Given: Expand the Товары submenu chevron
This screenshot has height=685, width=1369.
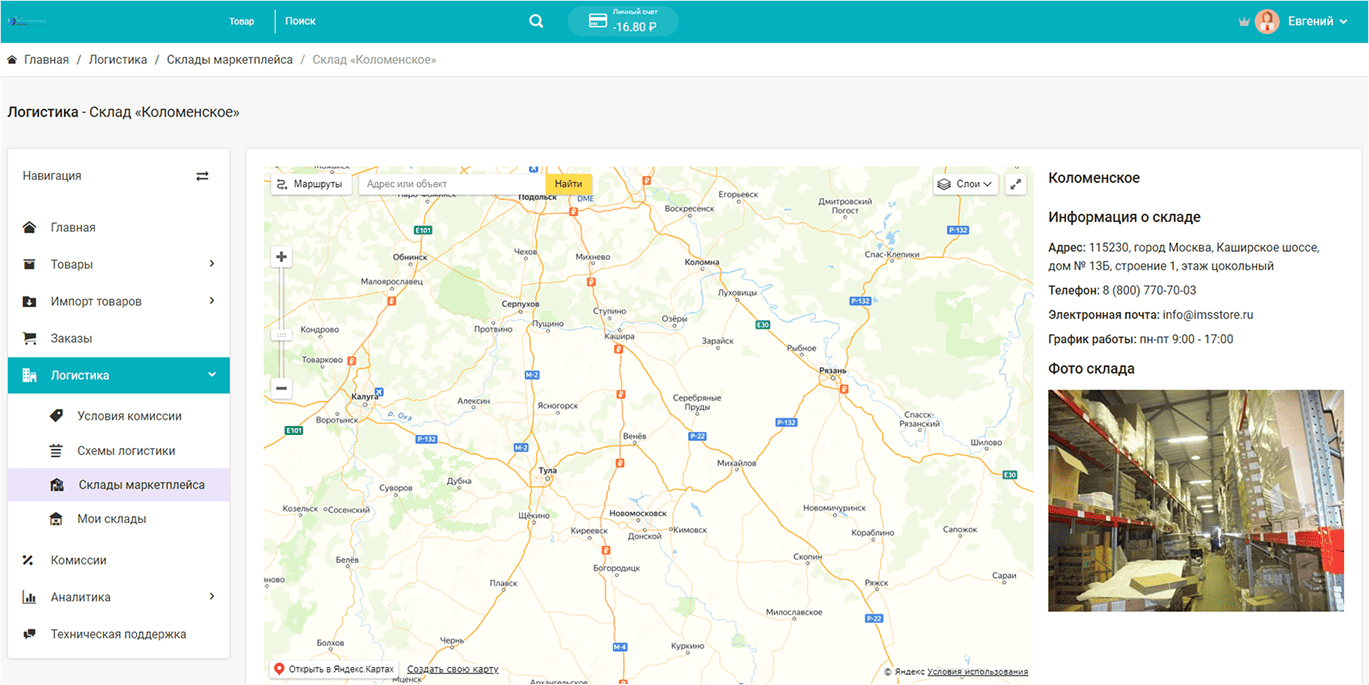Looking at the screenshot, I should click(x=212, y=264).
